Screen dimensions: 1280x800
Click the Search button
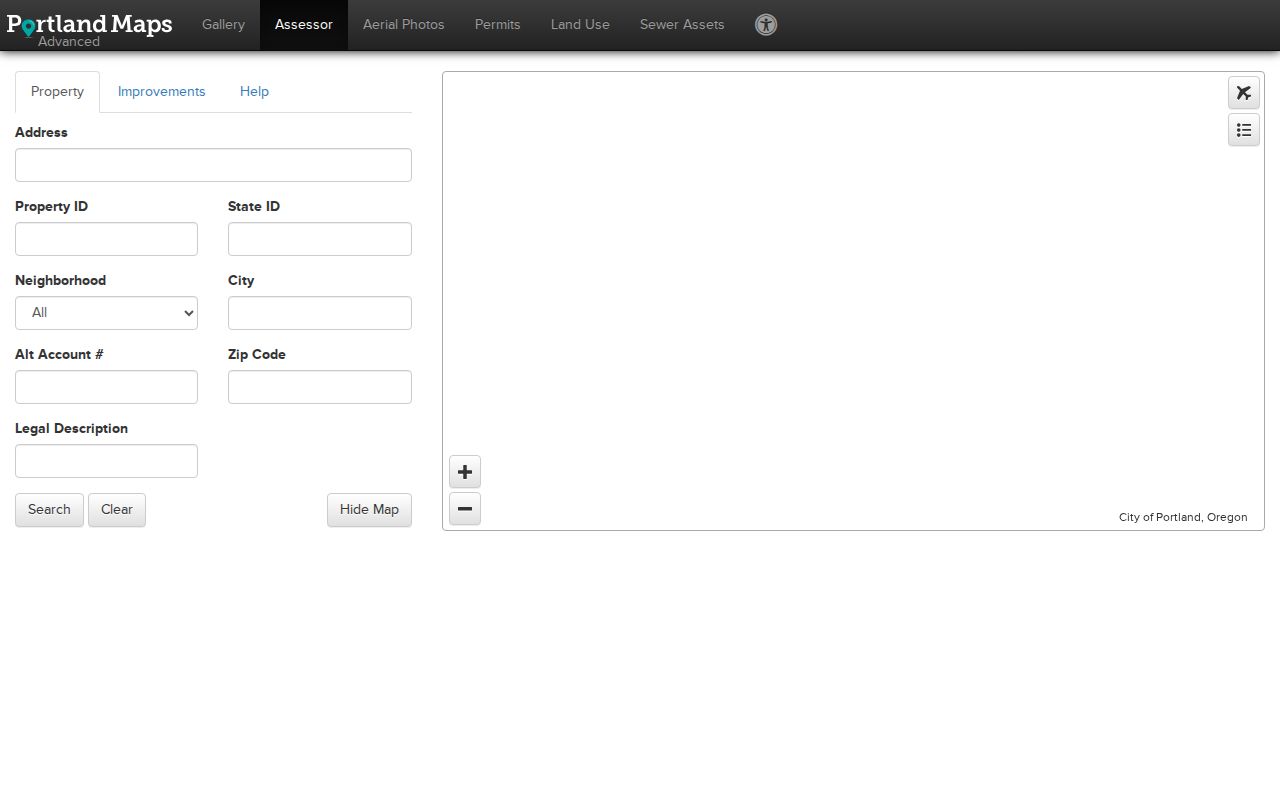[49, 510]
